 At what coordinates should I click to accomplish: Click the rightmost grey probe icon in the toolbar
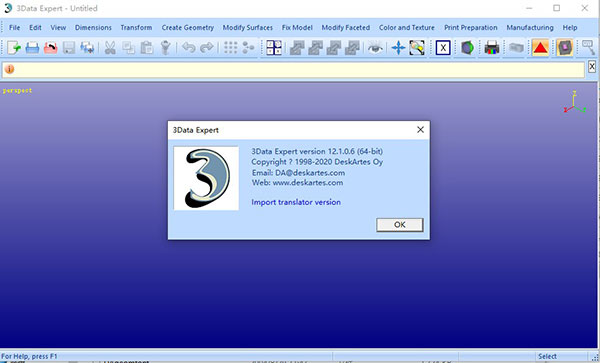pyautogui.click(x=589, y=48)
